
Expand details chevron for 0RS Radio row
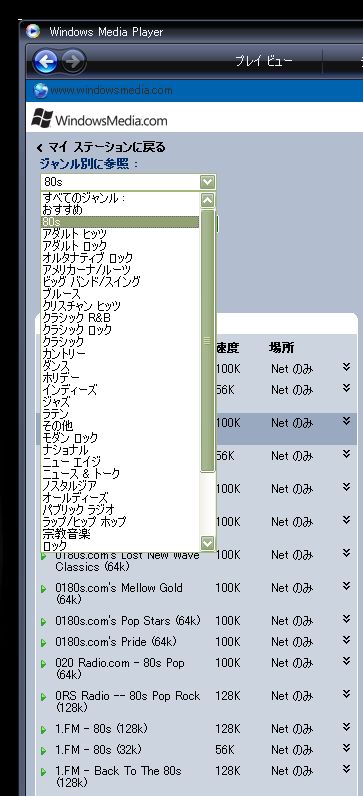346,694
